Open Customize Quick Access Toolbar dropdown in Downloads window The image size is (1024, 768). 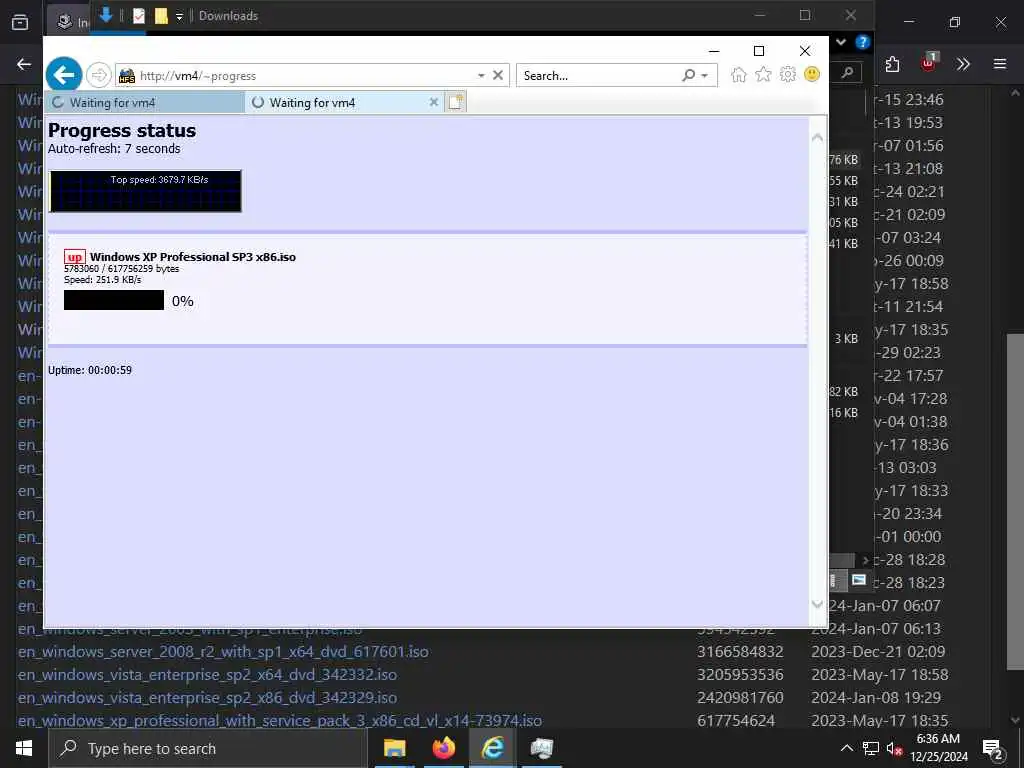[x=179, y=16]
